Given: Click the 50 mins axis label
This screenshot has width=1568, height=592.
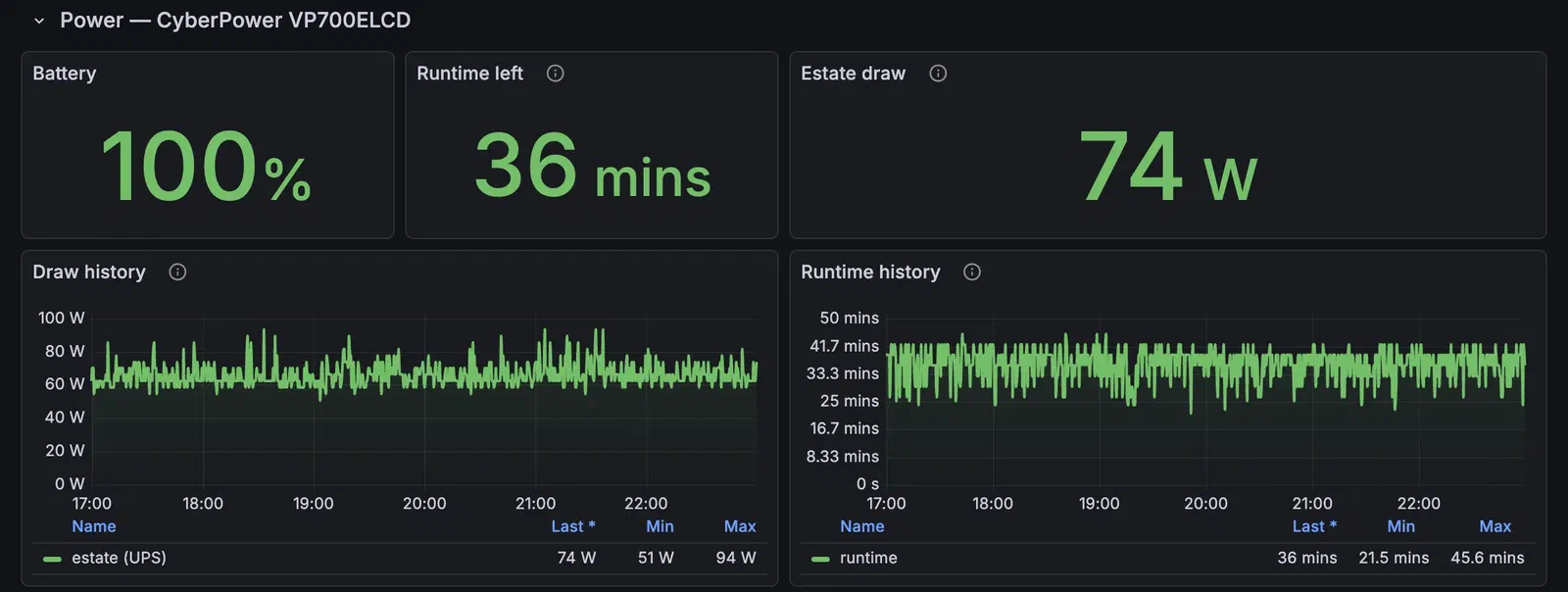Looking at the screenshot, I should pos(850,318).
